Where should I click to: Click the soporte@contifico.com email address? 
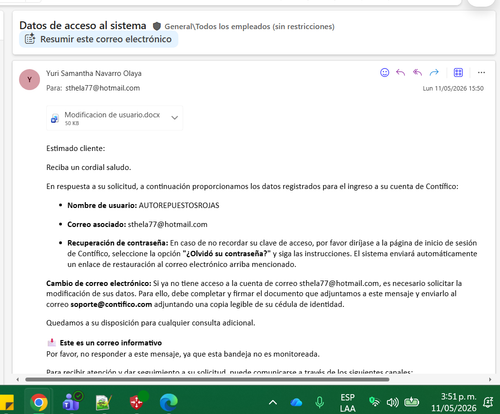(x=111, y=304)
